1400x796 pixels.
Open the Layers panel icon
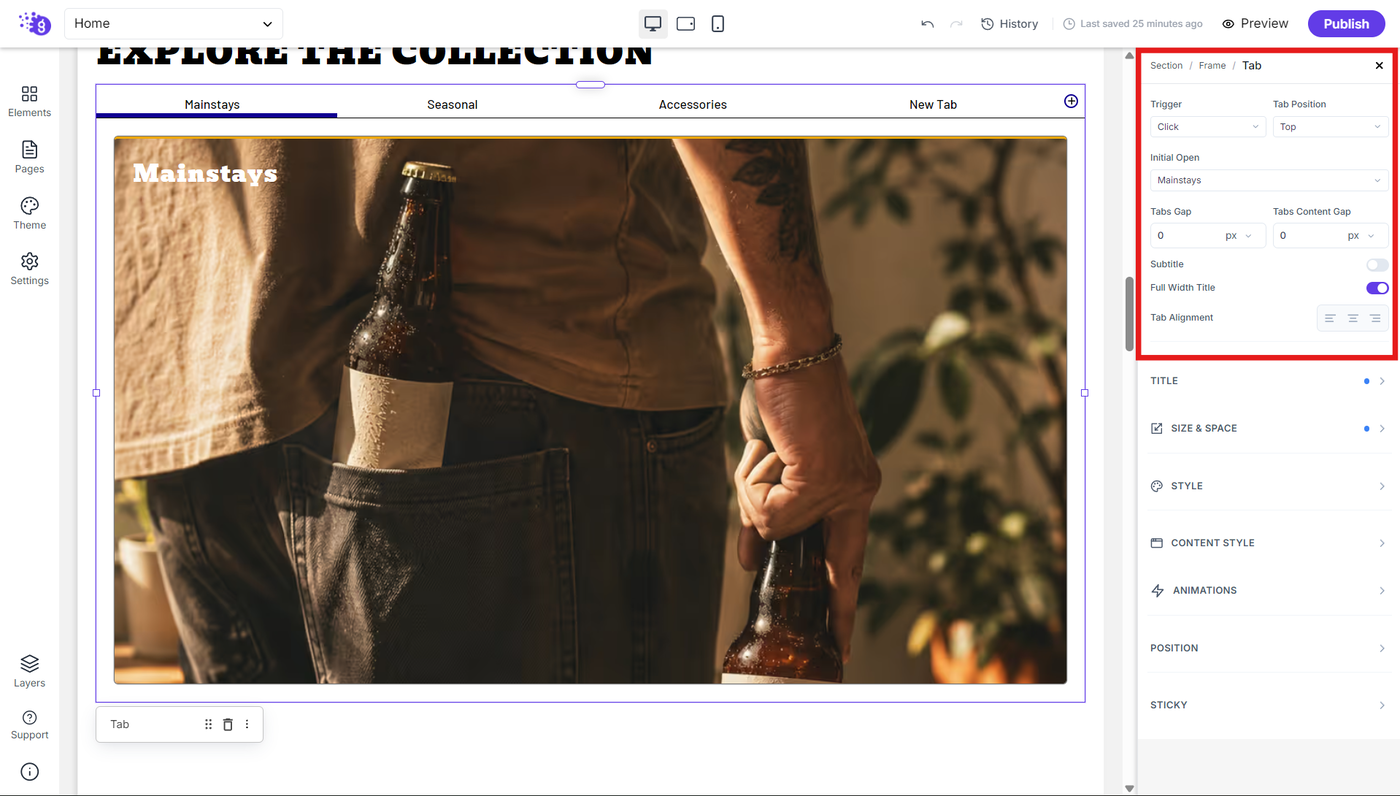[29, 664]
